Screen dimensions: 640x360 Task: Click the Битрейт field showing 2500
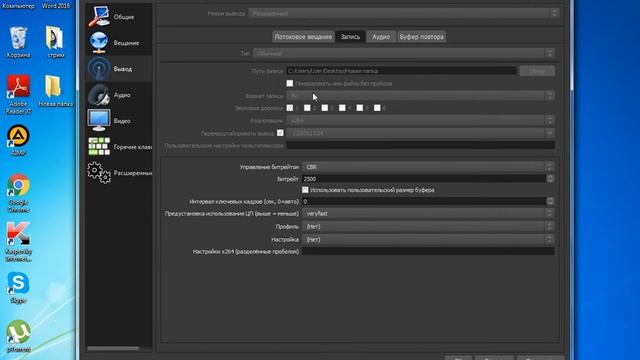pyautogui.click(x=424, y=179)
